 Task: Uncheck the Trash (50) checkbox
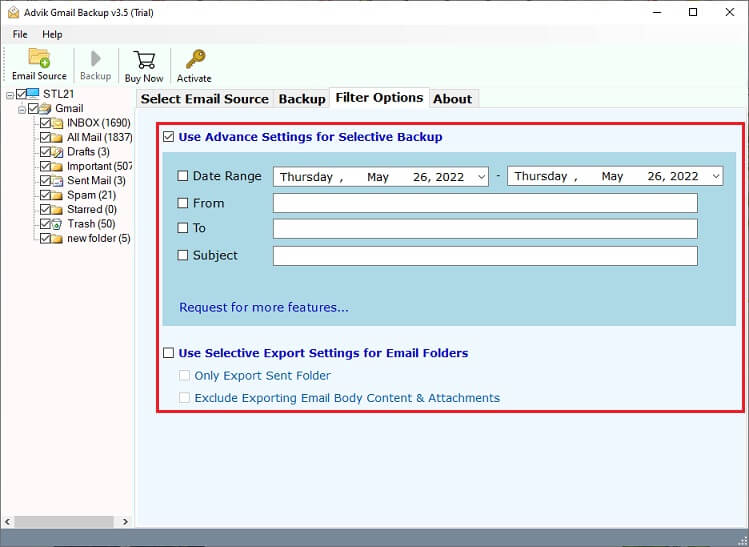(45, 224)
